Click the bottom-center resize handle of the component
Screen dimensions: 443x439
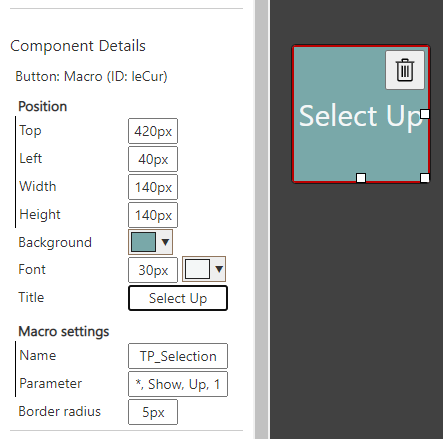coord(361,178)
